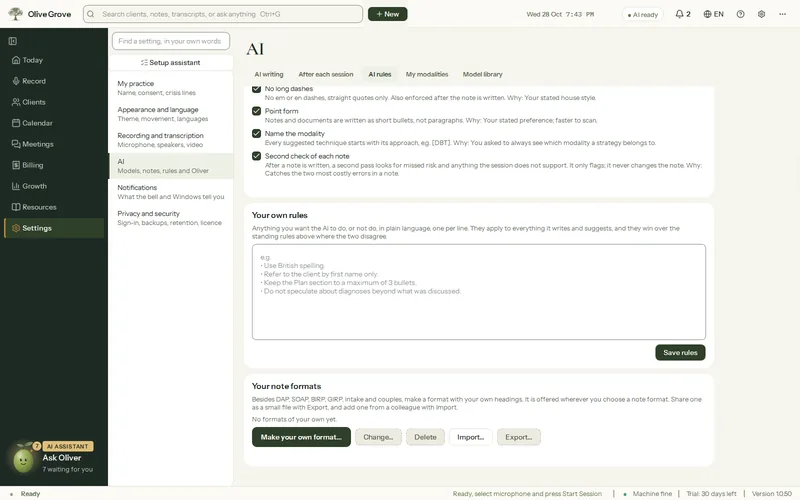
Task: Click Make your own format button
Action: (301, 437)
